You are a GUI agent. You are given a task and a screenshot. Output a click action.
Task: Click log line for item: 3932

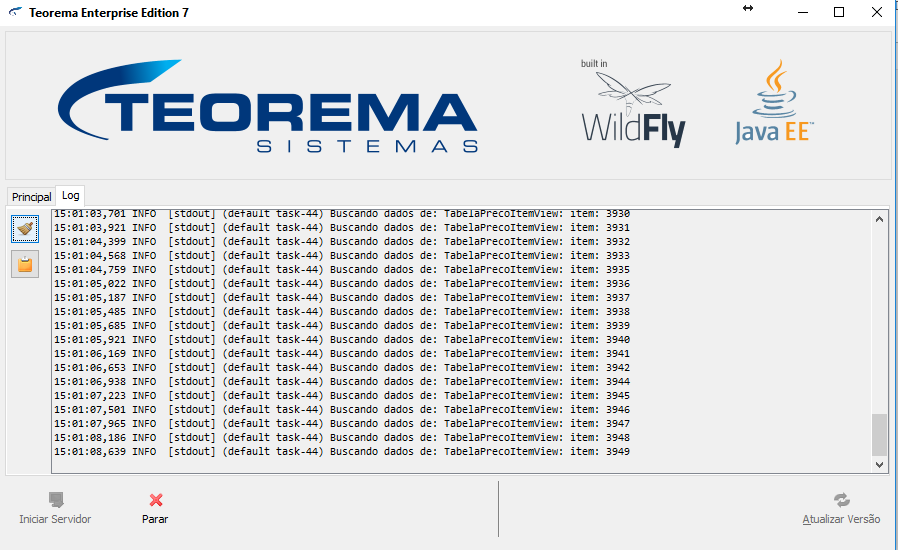tap(342, 242)
